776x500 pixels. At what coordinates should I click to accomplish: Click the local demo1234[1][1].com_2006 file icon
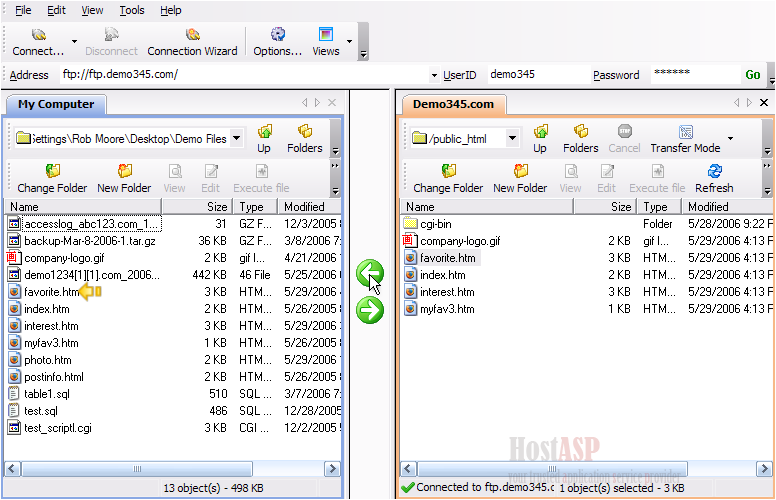coord(14,275)
